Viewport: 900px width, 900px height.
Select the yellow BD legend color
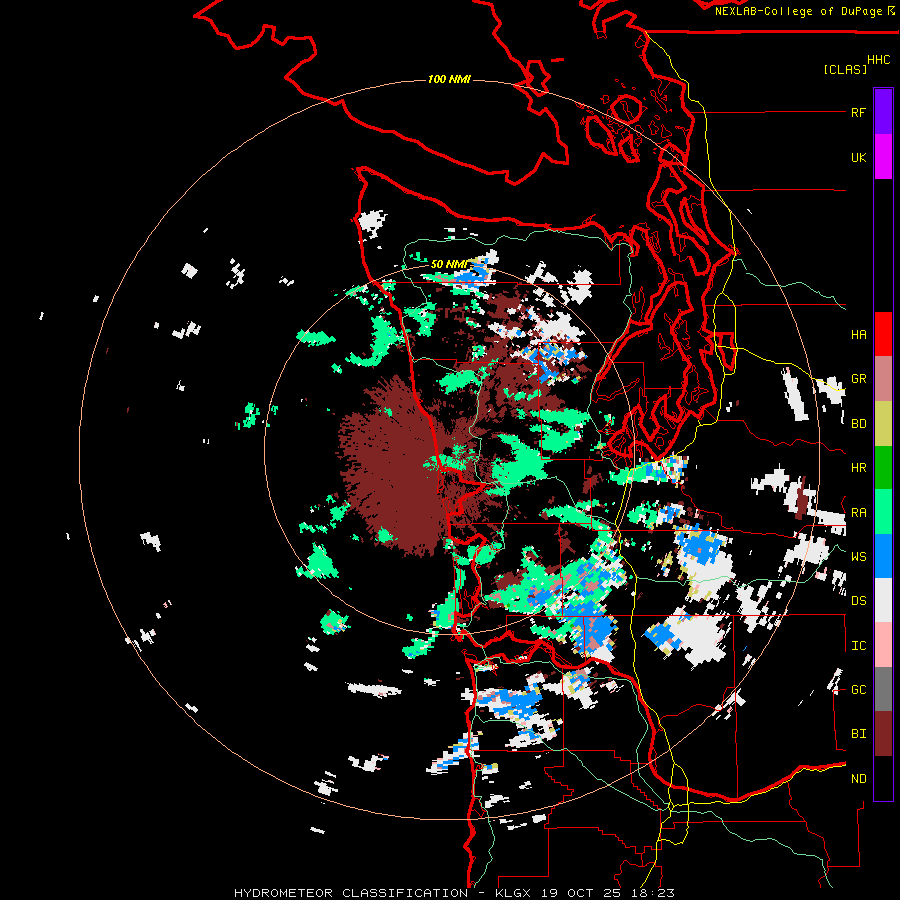click(883, 423)
